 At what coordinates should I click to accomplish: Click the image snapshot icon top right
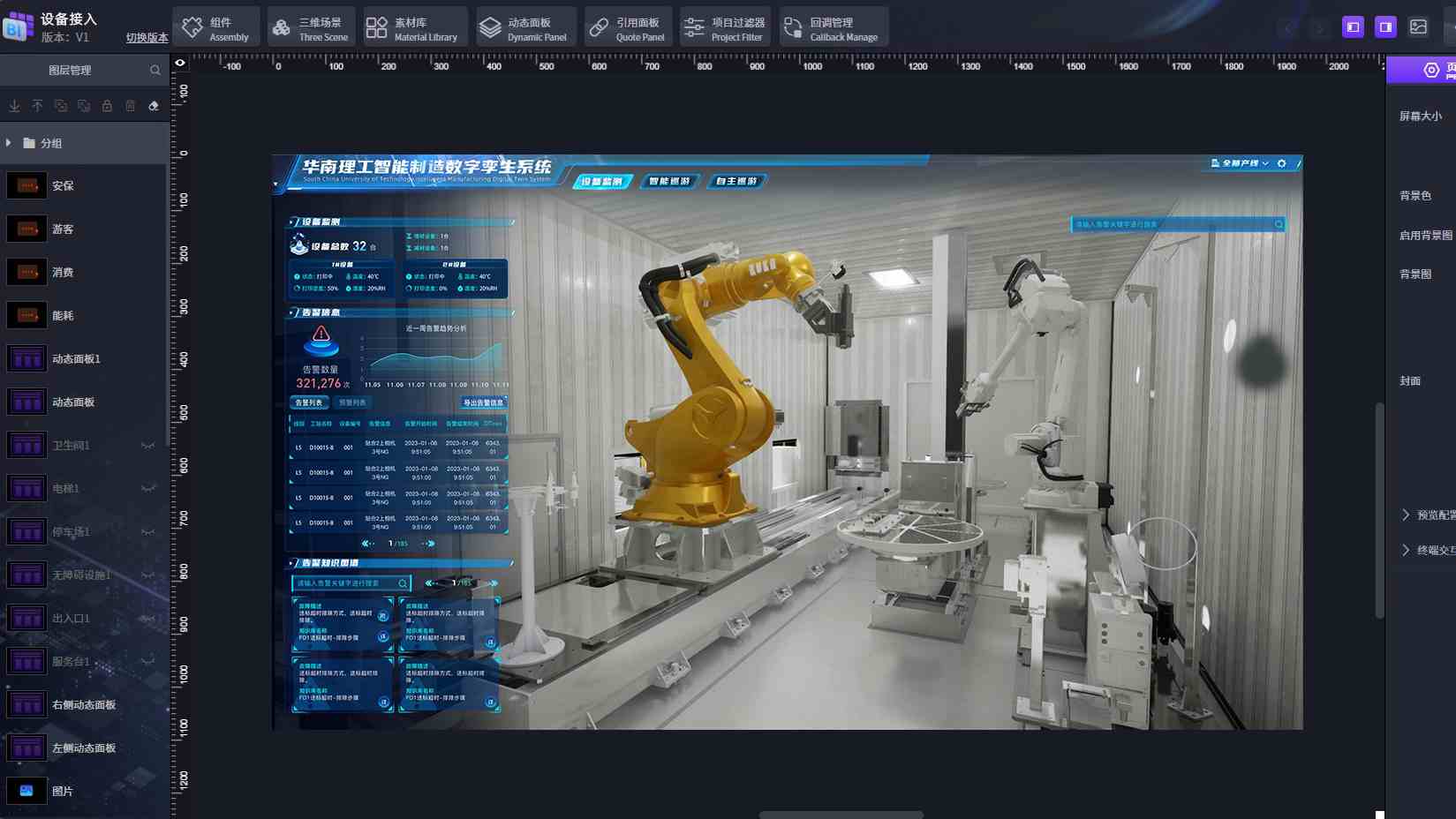click(1418, 27)
